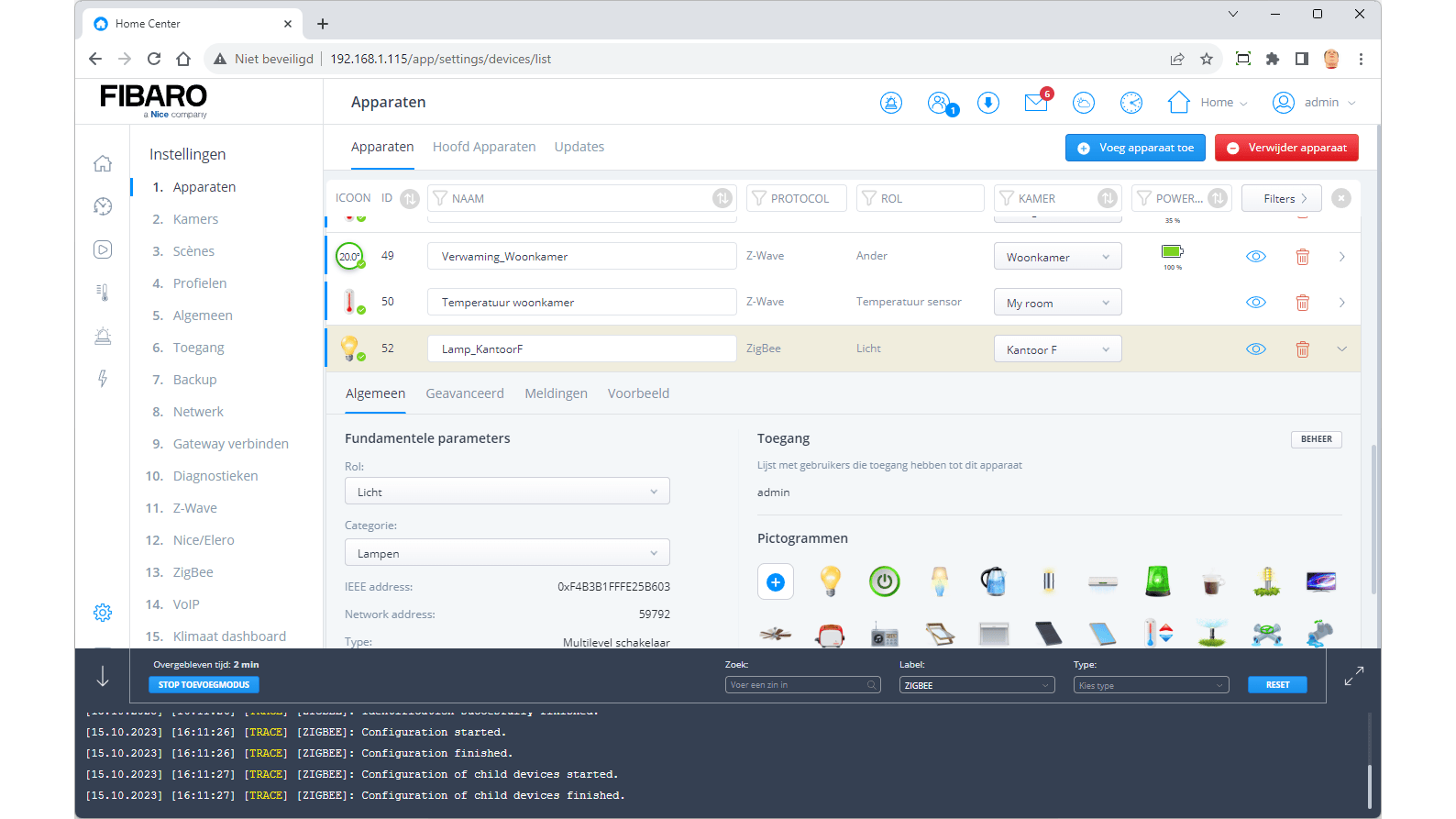This screenshot has height=819, width=1456.
Task: Open the sidebar home dashboard icon
Action: click(x=103, y=163)
